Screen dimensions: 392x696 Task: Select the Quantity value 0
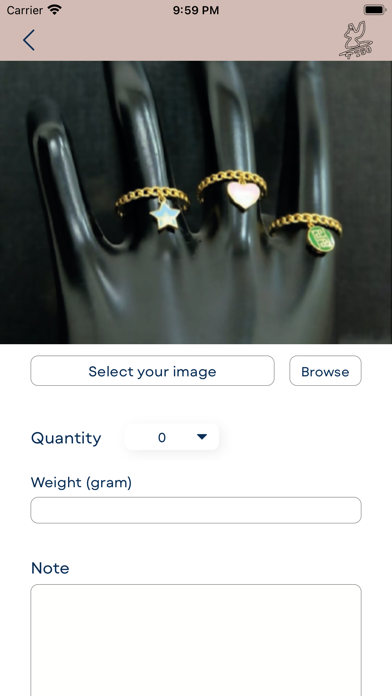[x=162, y=438]
